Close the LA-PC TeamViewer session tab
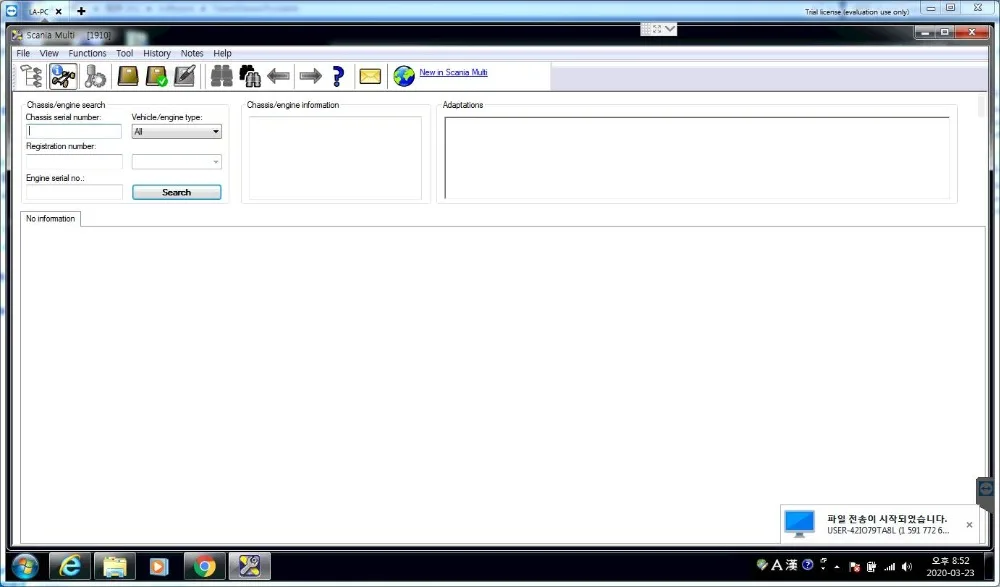 59,11
